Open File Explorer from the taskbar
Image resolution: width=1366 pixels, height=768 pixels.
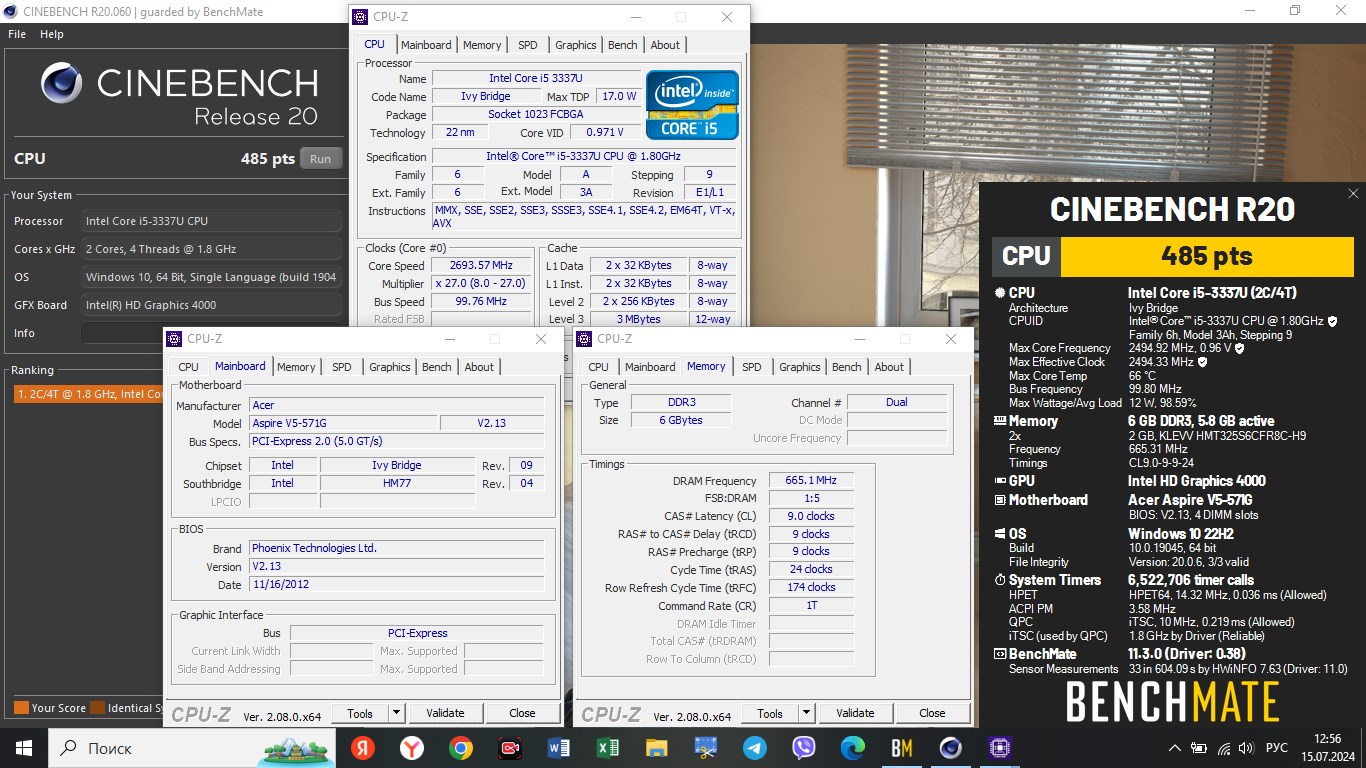coord(656,747)
